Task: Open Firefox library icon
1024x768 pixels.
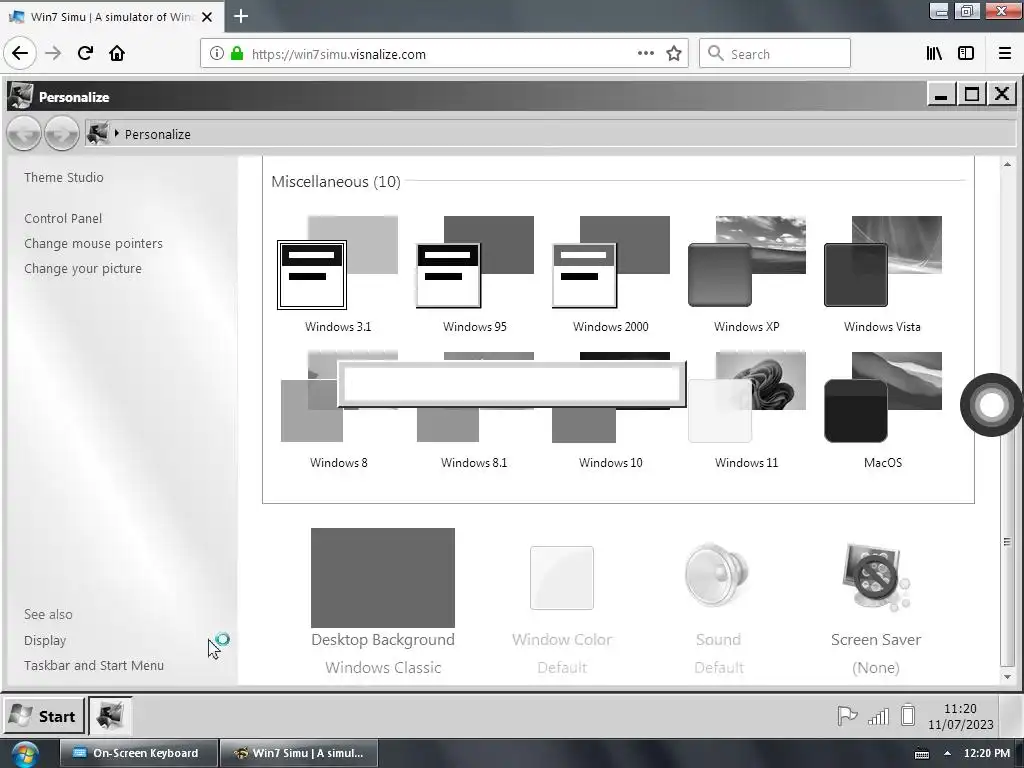Action: click(934, 54)
